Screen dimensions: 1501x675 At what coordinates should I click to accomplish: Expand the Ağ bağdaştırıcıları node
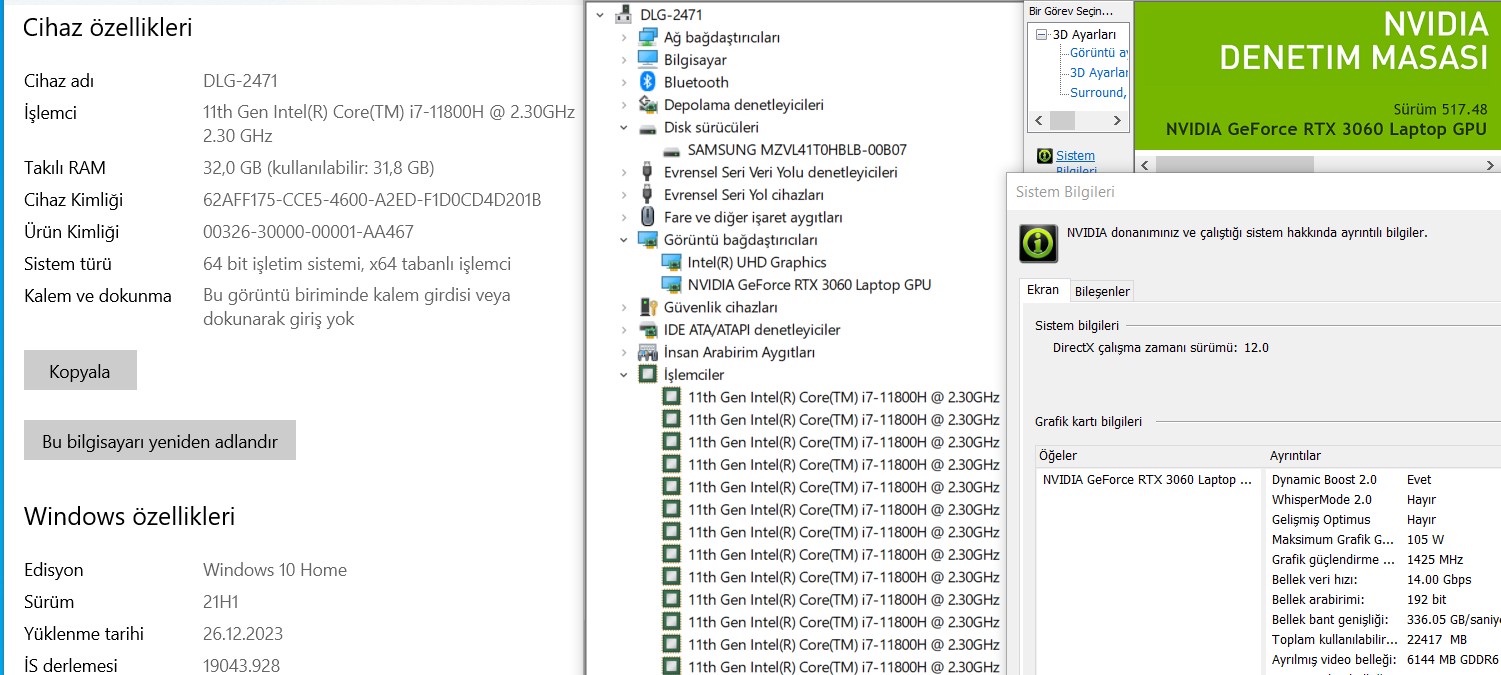(x=624, y=37)
